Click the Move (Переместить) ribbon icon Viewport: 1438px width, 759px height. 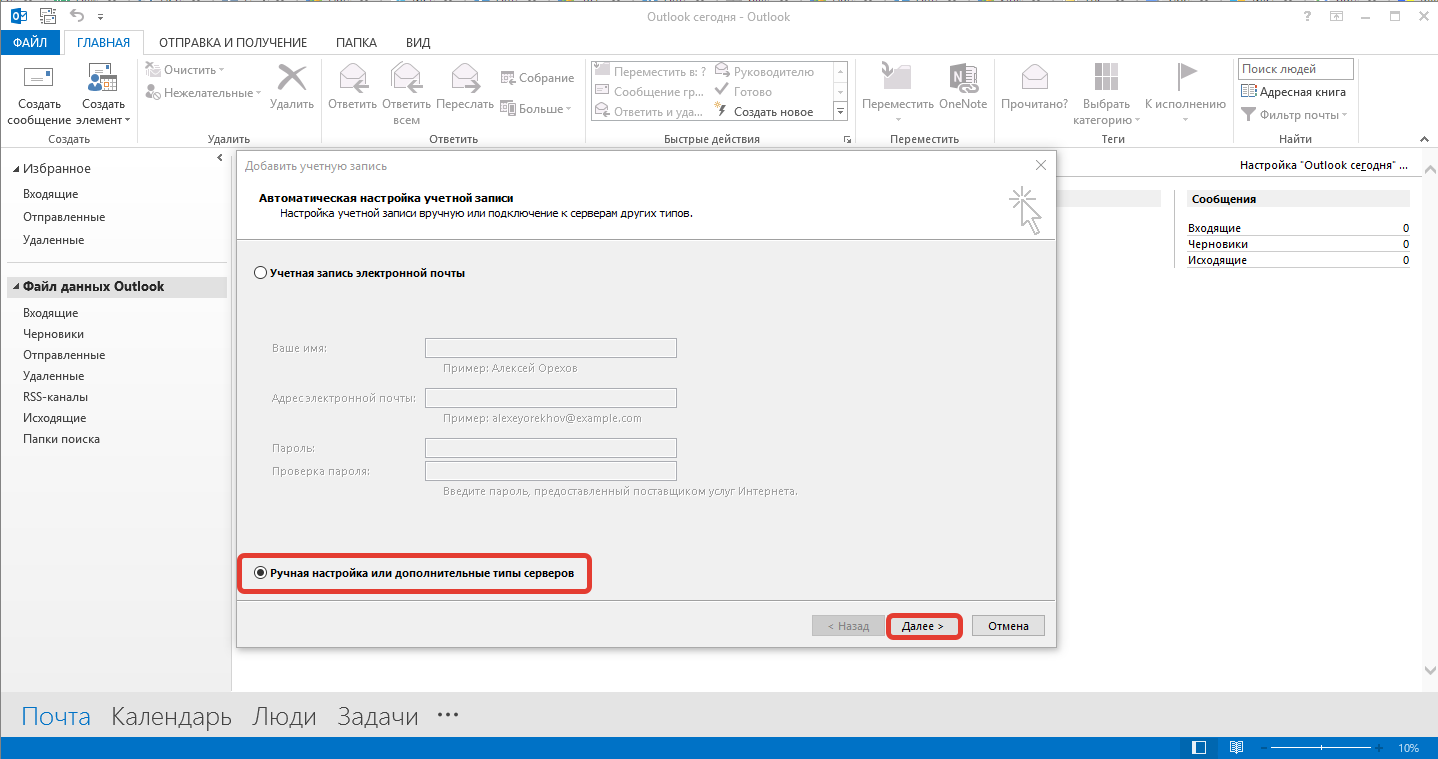coord(897,79)
